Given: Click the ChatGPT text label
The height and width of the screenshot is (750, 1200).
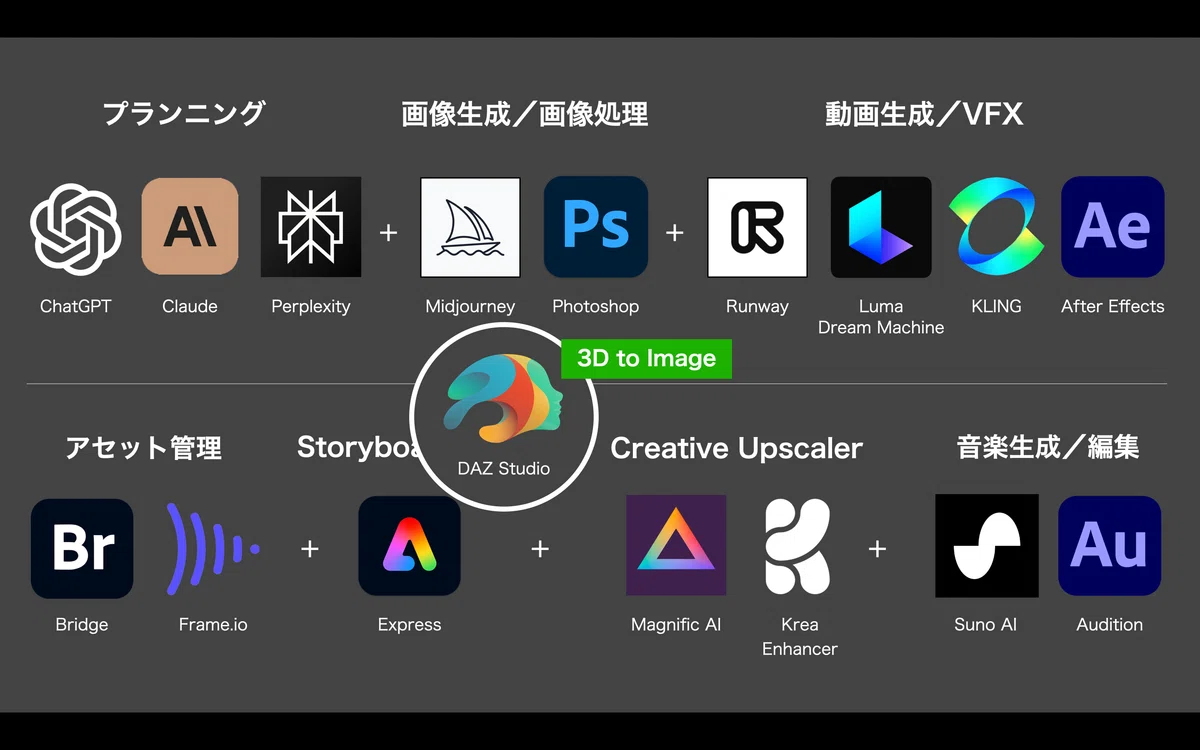Looking at the screenshot, I should 75,306.
